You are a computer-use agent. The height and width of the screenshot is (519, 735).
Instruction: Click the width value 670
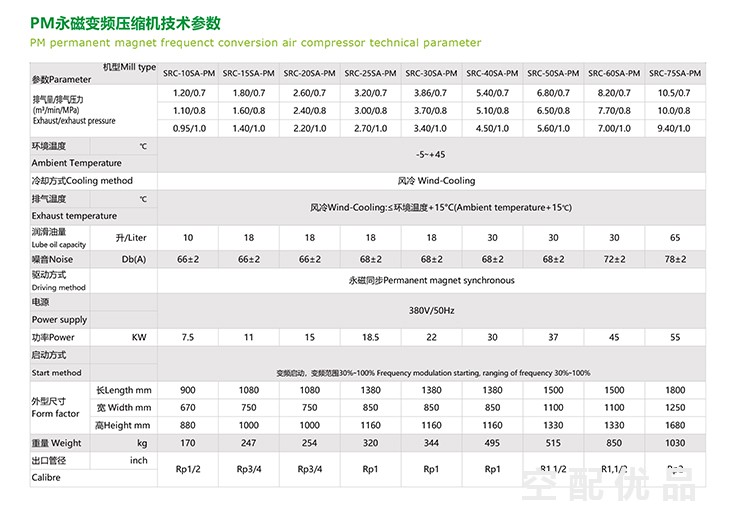pyautogui.click(x=188, y=408)
